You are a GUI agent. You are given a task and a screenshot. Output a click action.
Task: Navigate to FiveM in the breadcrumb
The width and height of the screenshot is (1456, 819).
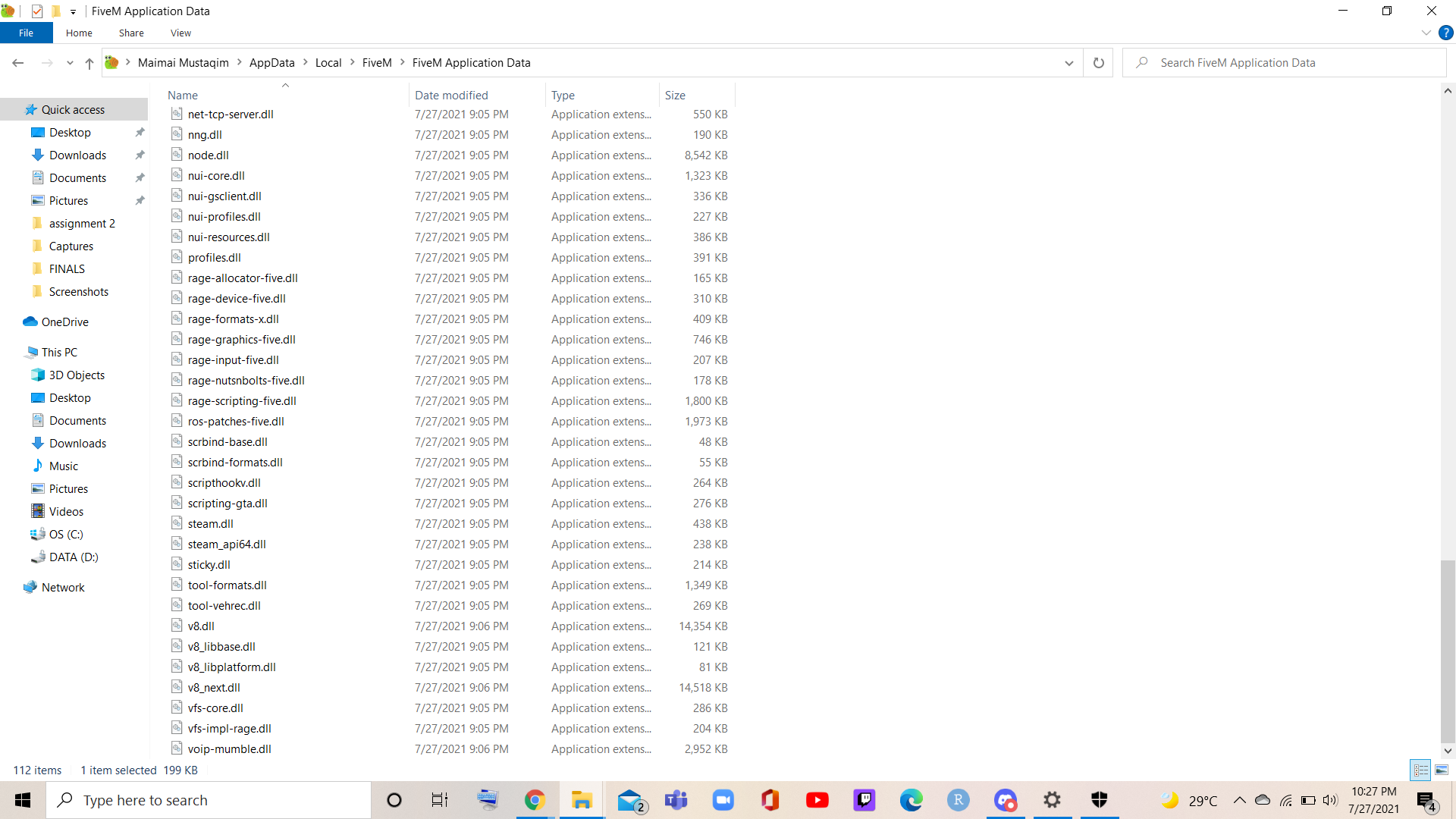click(377, 63)
